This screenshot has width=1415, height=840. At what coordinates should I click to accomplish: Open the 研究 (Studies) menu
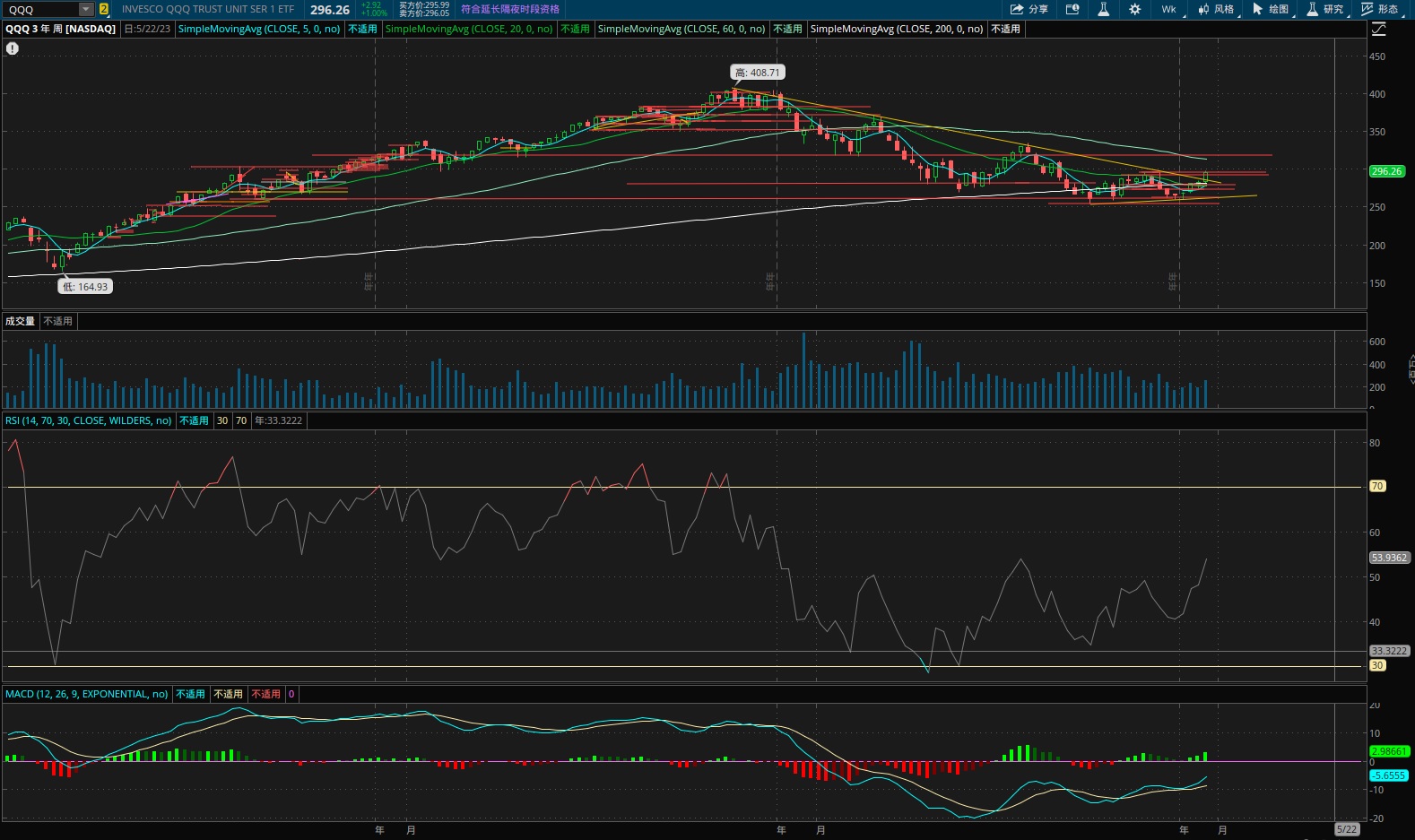[1325, 9]
